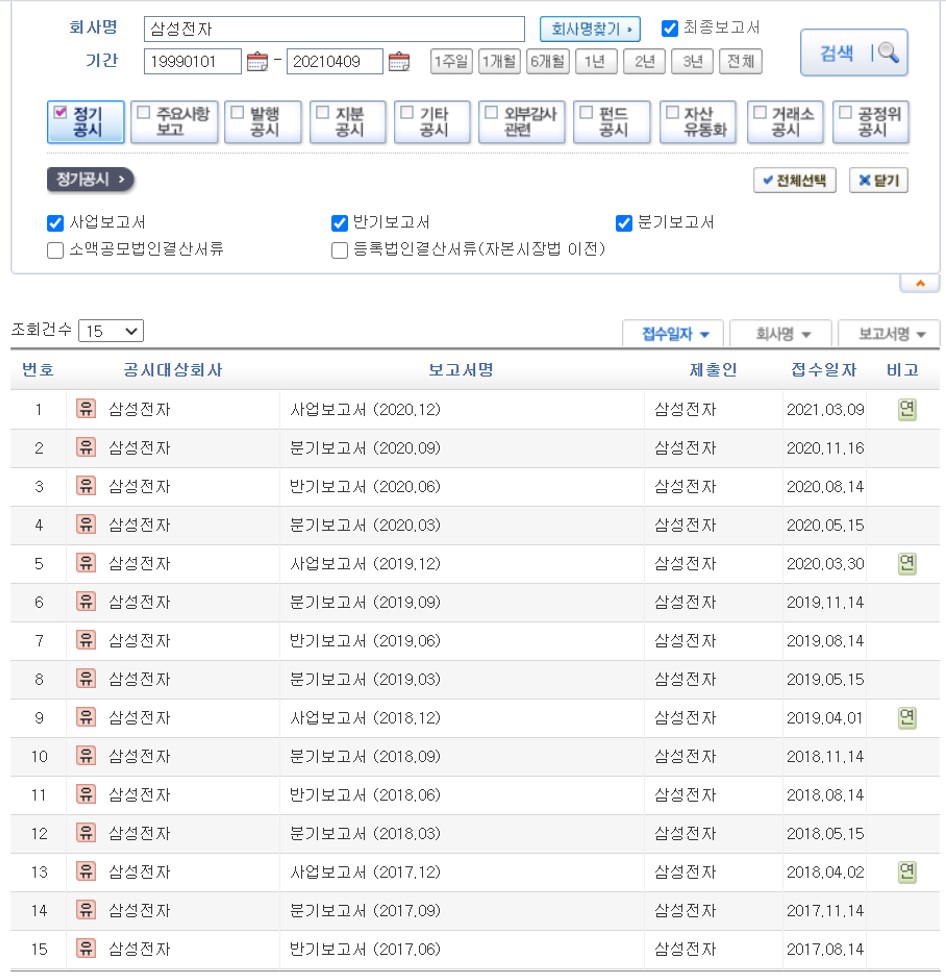
Task: Sort results by 접수일자
Action: point(673,334)
